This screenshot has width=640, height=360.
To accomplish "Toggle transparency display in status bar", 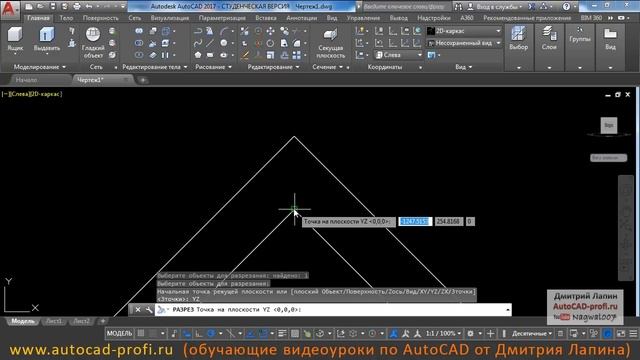I will (295, 333).
